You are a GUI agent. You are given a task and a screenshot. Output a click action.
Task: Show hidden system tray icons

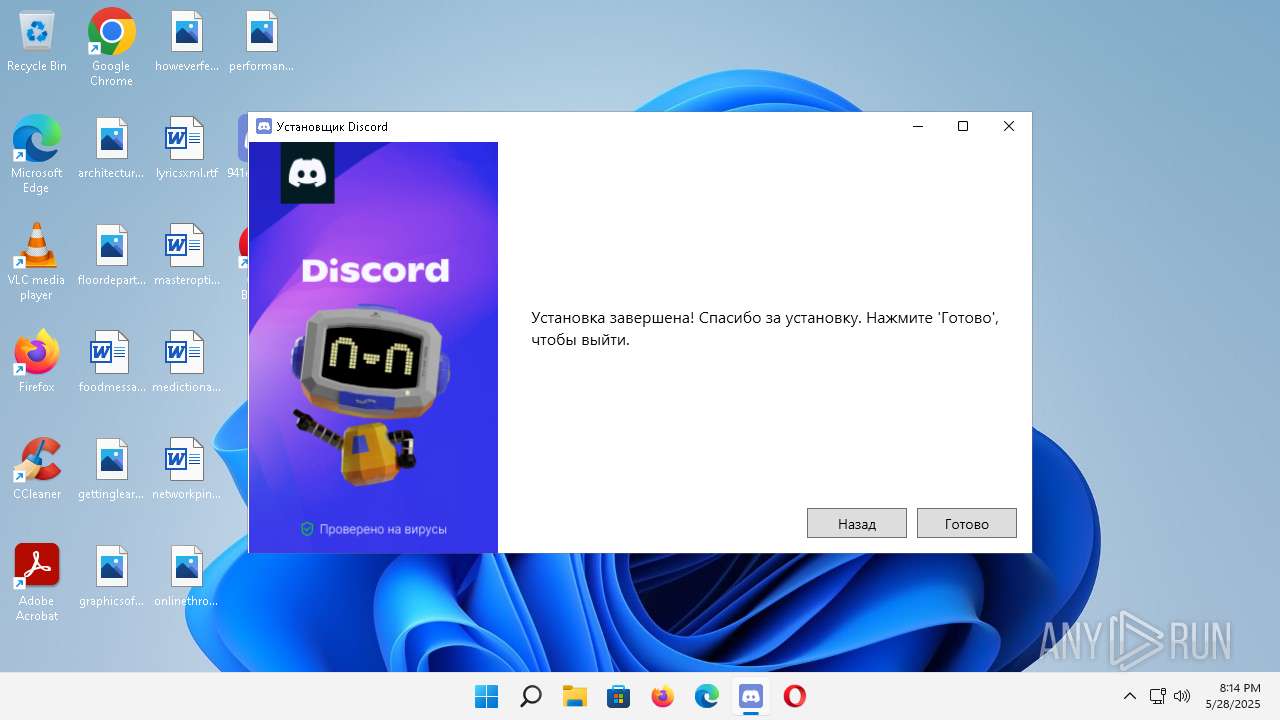(x=1130, y=696)
